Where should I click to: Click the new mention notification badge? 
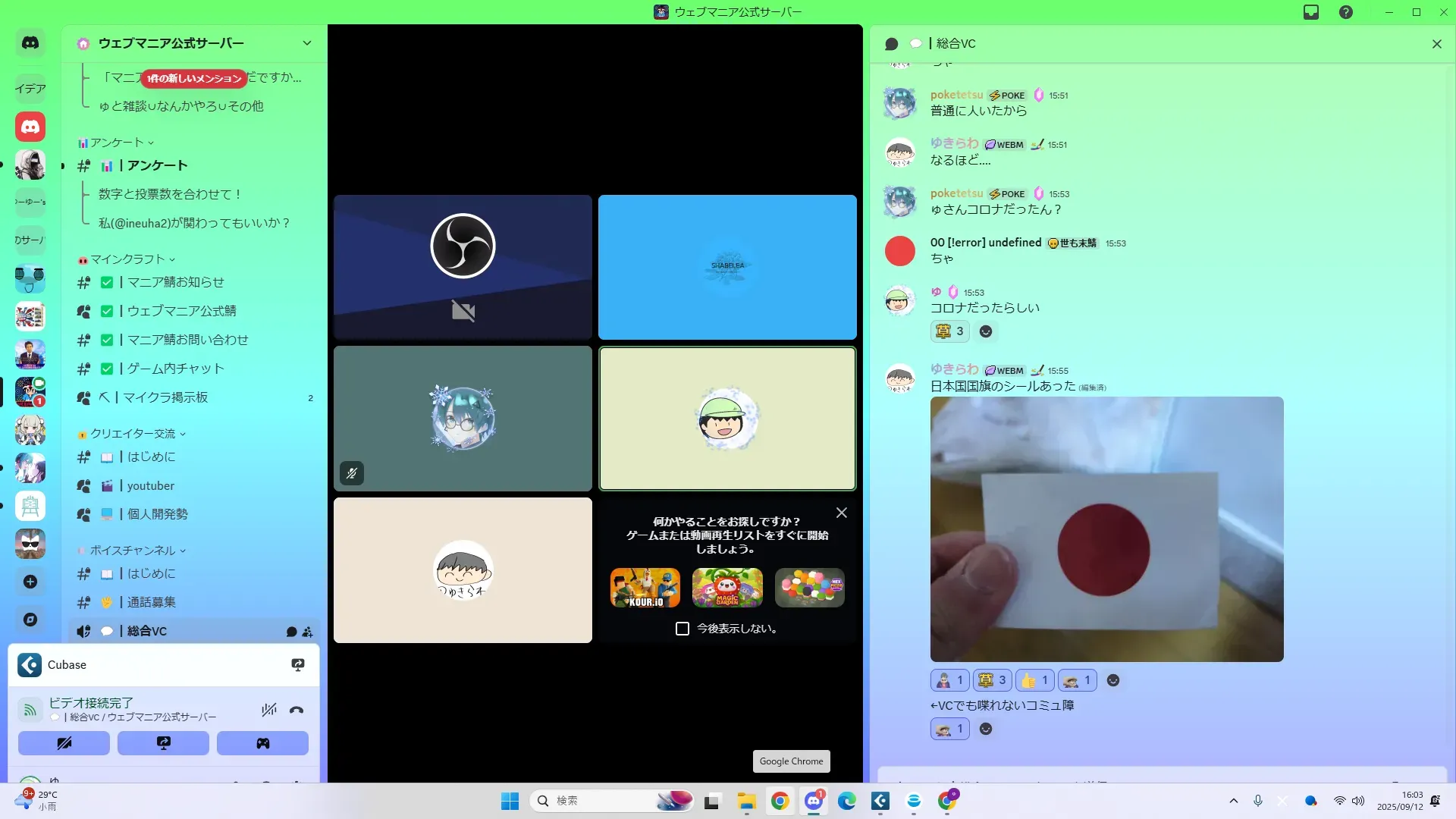194,78
